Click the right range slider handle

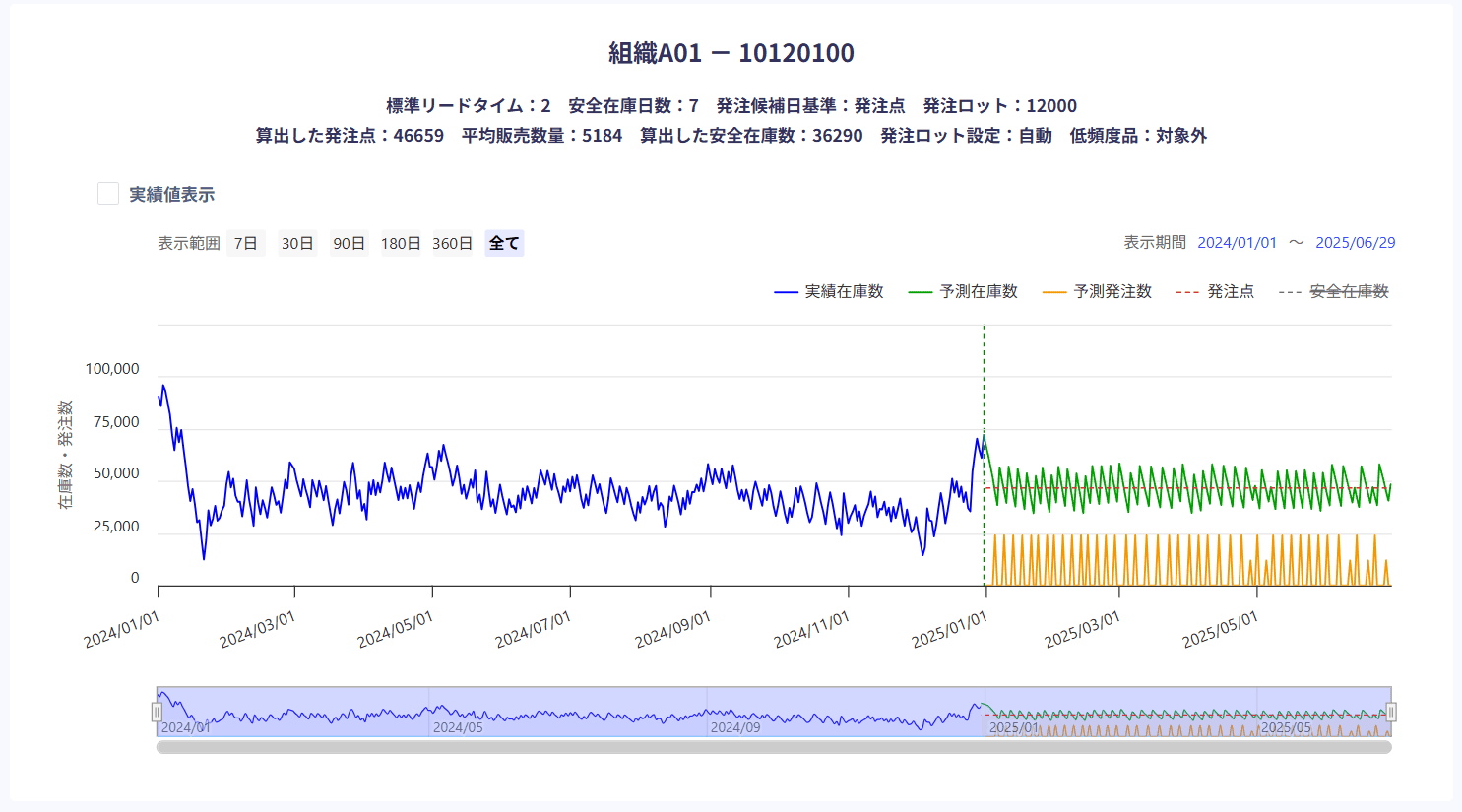[x=1391, y=712]
